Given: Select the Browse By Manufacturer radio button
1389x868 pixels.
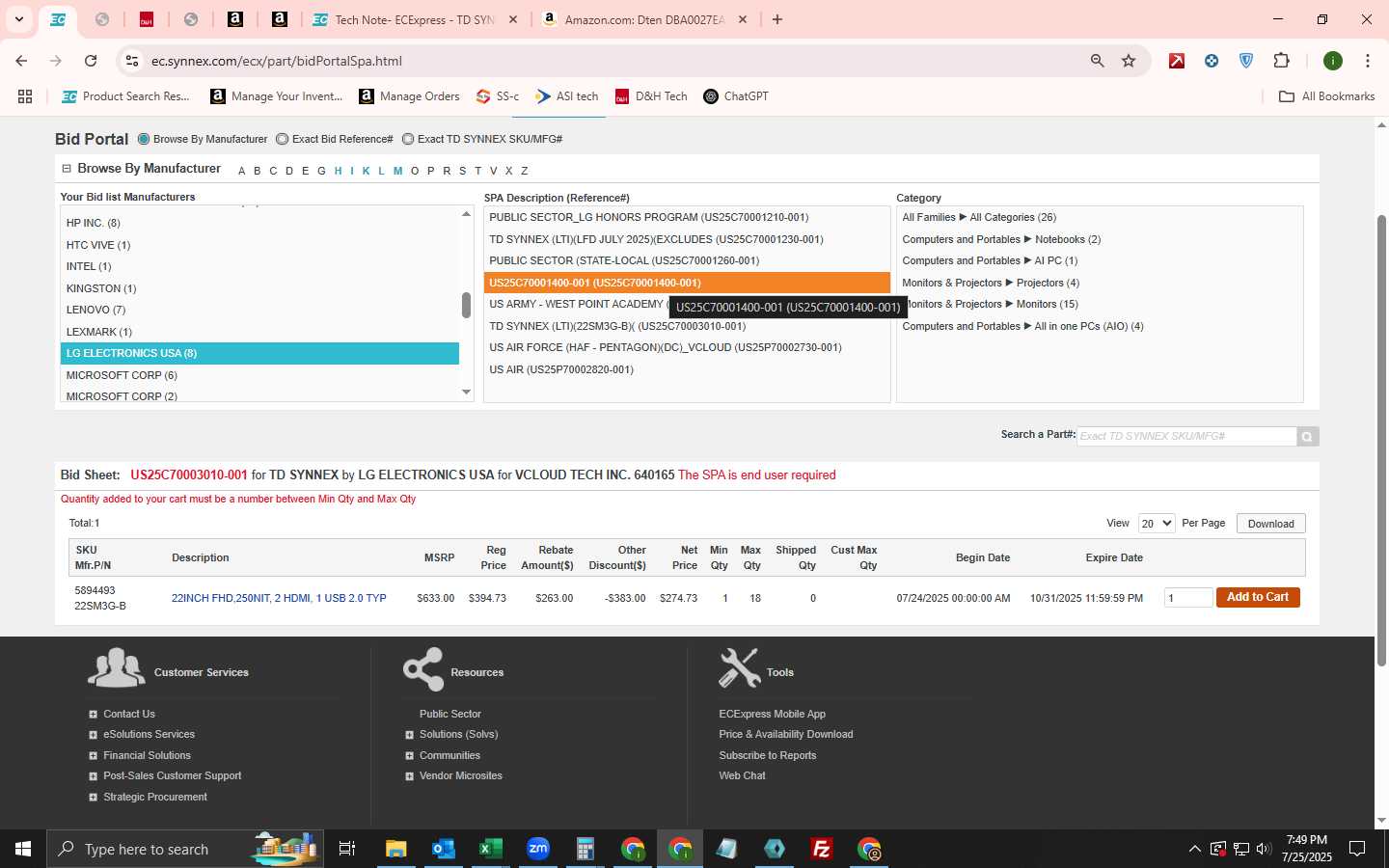Looking at the screenshot, I should click(x=144, y=139).
